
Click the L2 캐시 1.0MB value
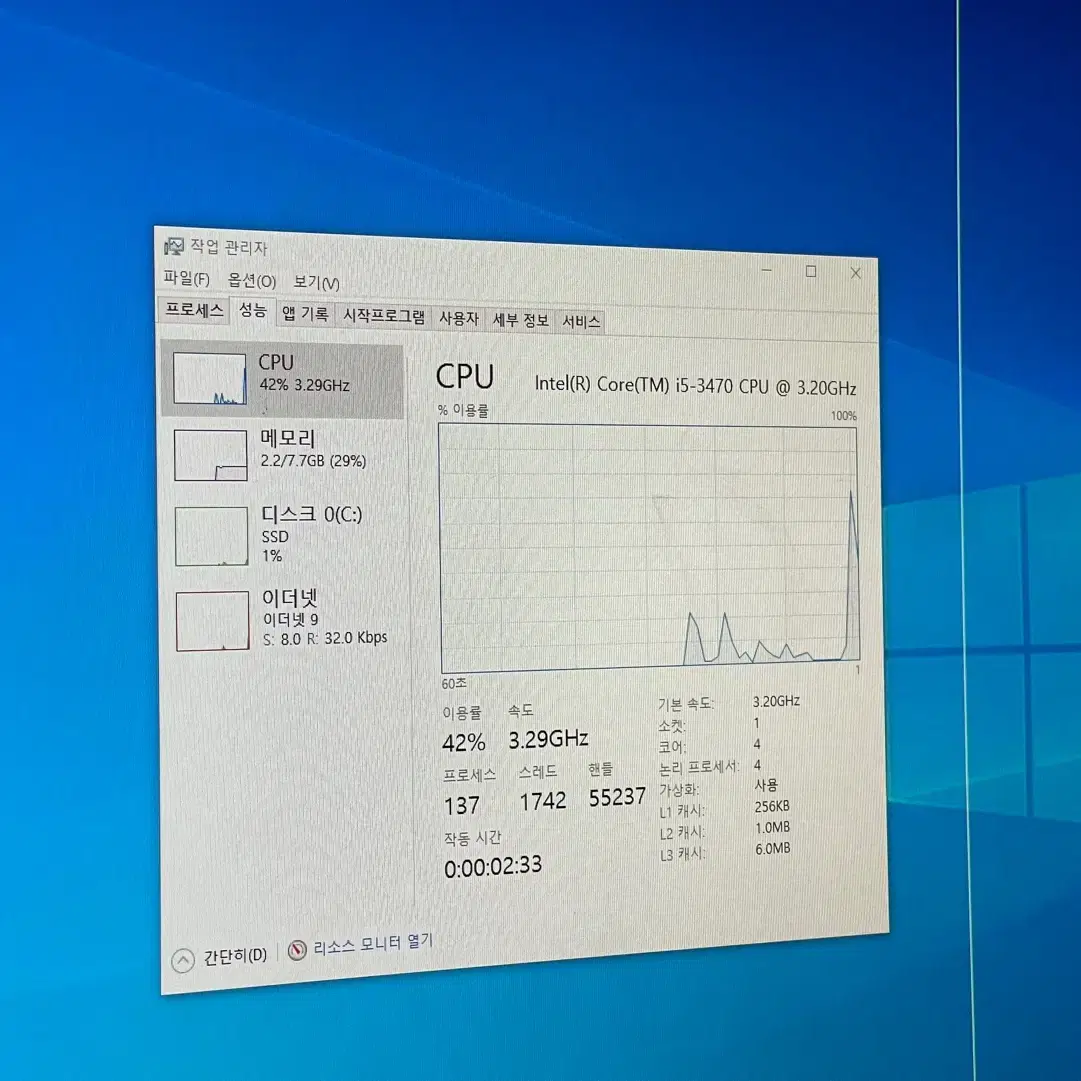[x=772, y=827]
